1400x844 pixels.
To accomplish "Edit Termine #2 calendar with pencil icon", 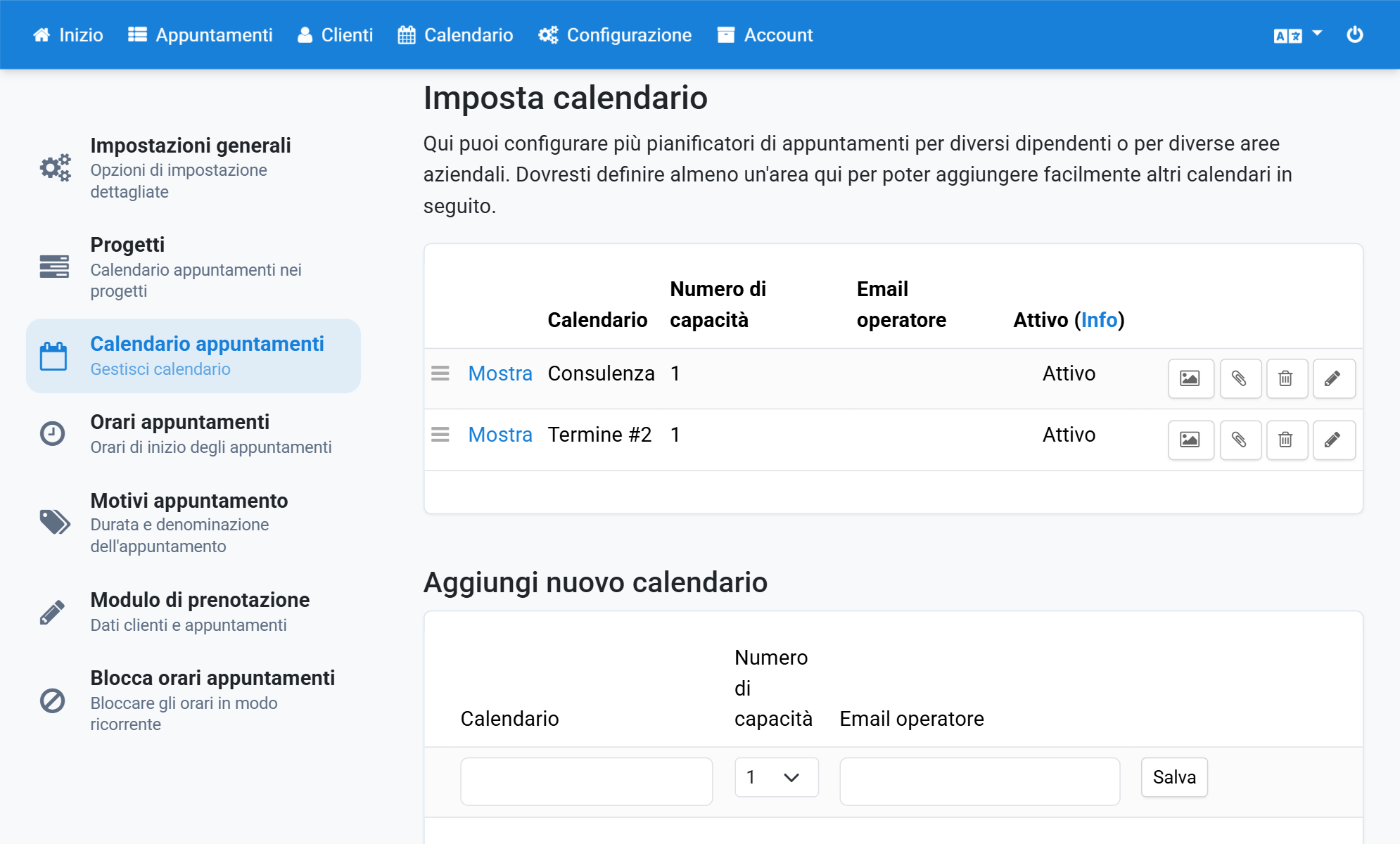I will (x=1333, y=440).
